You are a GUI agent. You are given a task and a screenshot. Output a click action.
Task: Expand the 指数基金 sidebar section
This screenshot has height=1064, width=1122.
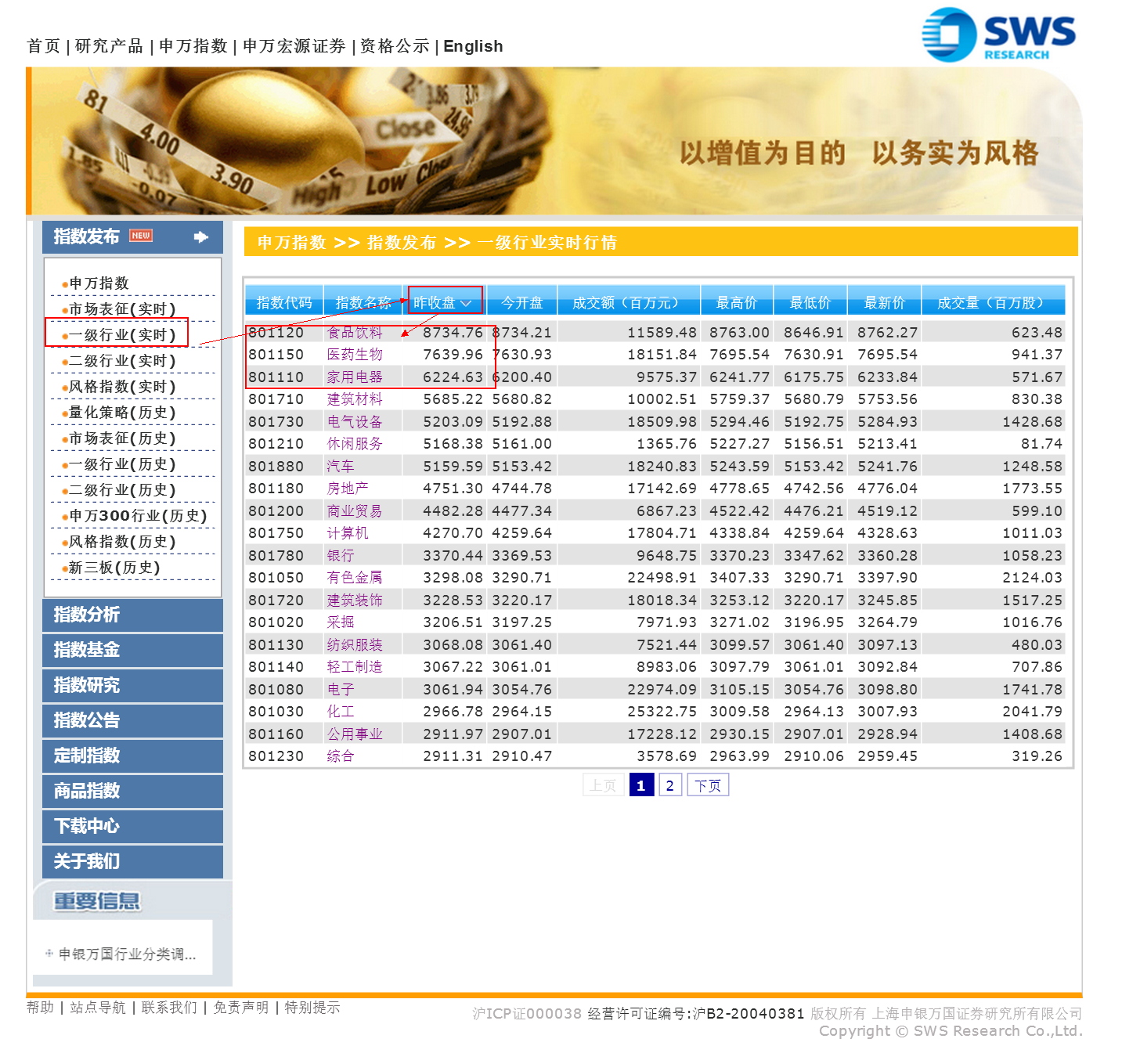coord(132,651)
